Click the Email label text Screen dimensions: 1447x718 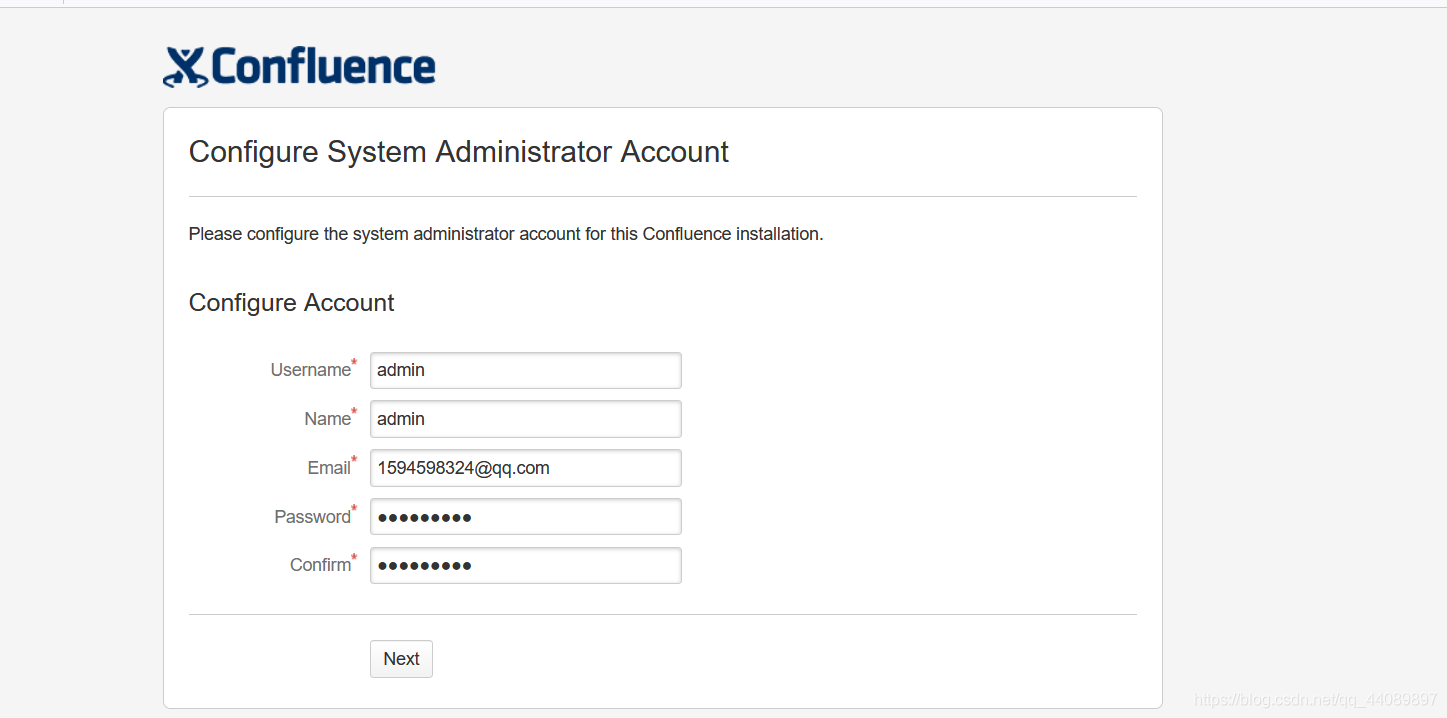click(329, 468)
